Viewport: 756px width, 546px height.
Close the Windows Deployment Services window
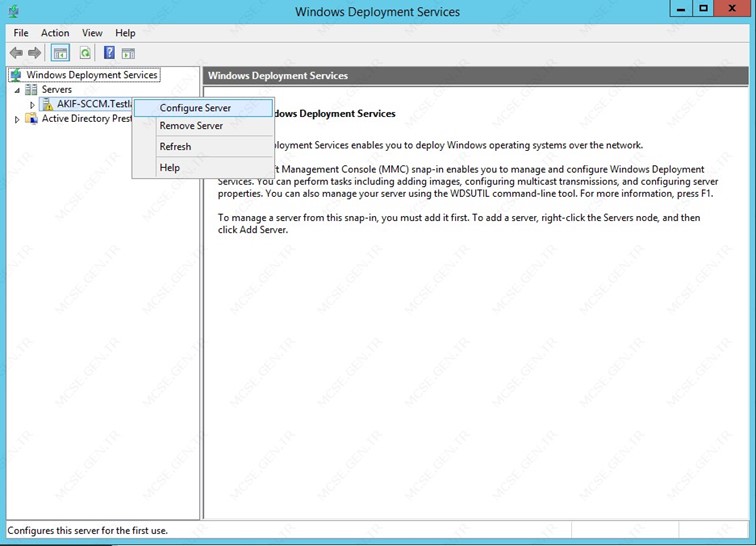pyautogui.click(x=732, y=9)
